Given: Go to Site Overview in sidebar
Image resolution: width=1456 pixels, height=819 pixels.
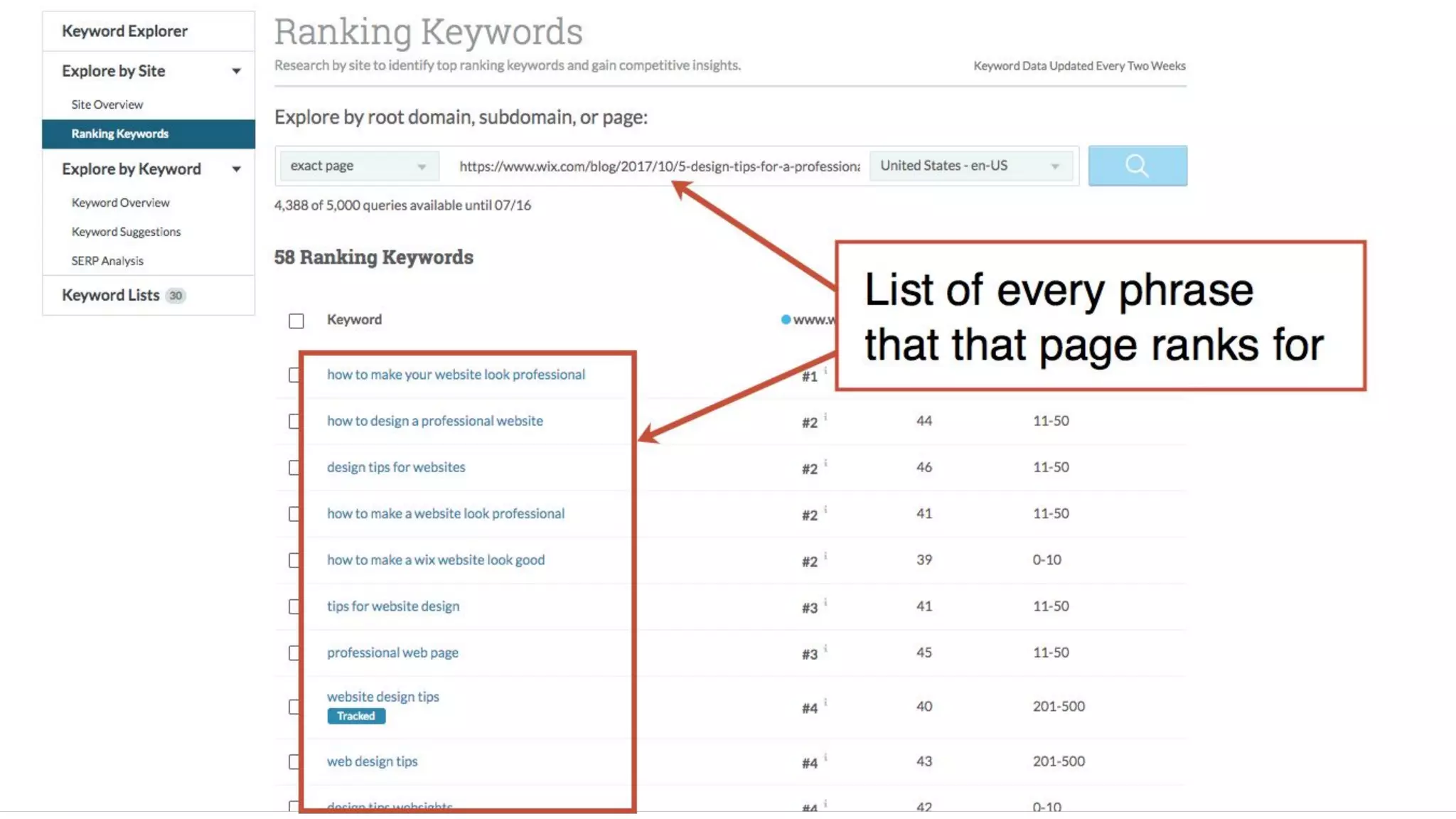Looking at the screenshot, I should point(107,105).
